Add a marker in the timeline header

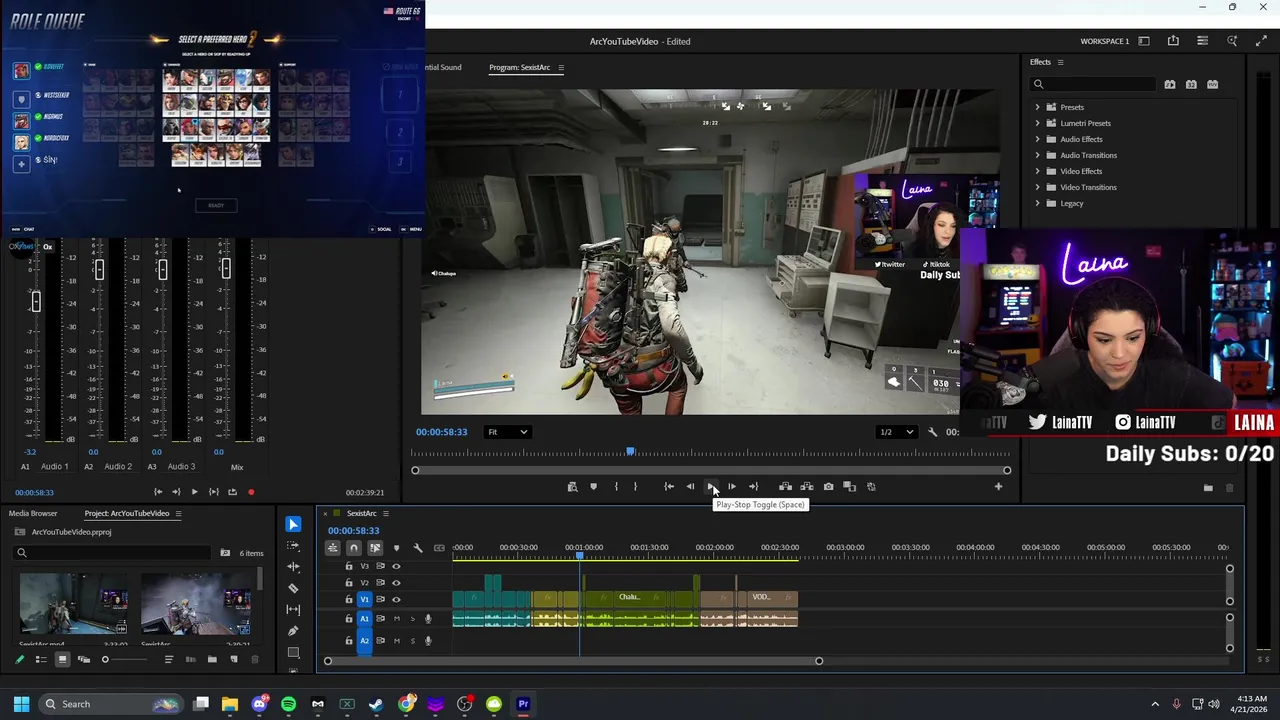click(396, 548)
